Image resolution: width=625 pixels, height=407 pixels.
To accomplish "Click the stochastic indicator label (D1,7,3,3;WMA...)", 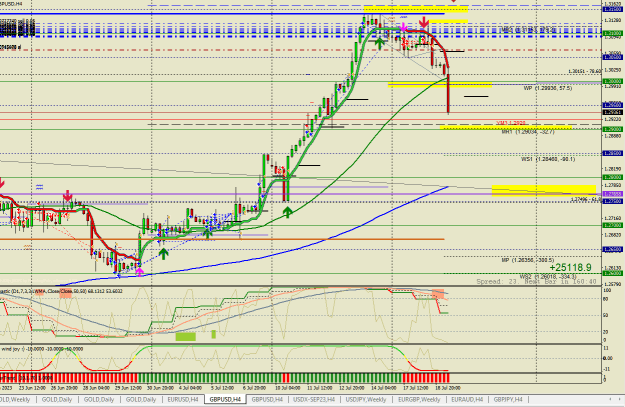I will [61, 291].
